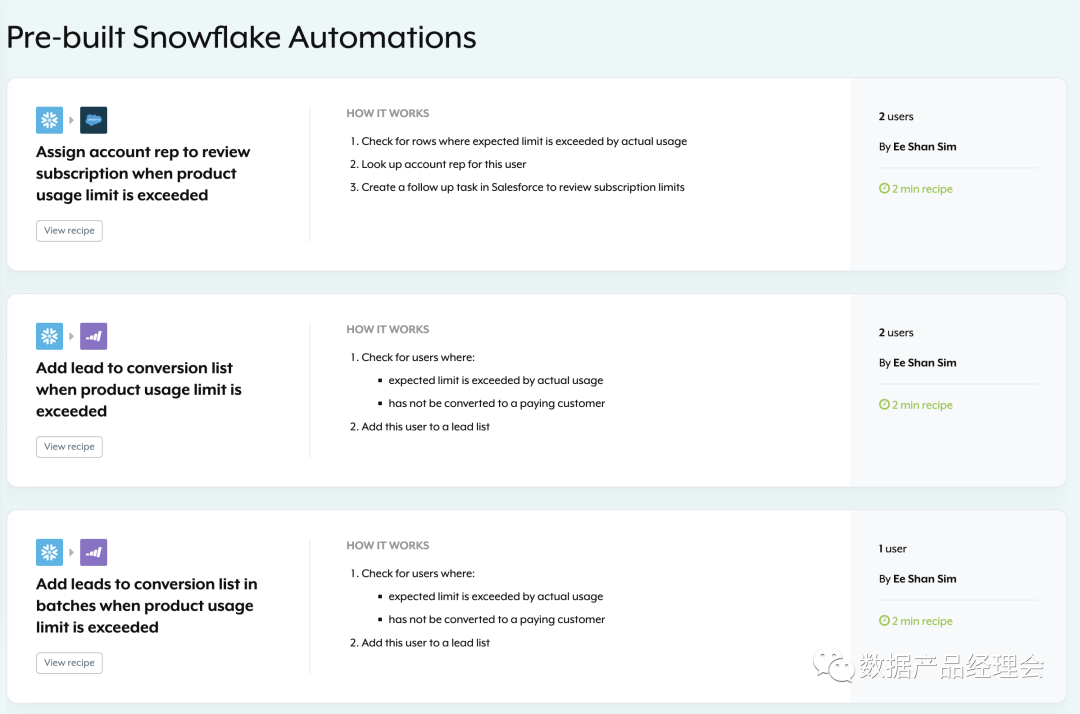Click has not be converted bullet in second card

[x=497, y=403]
